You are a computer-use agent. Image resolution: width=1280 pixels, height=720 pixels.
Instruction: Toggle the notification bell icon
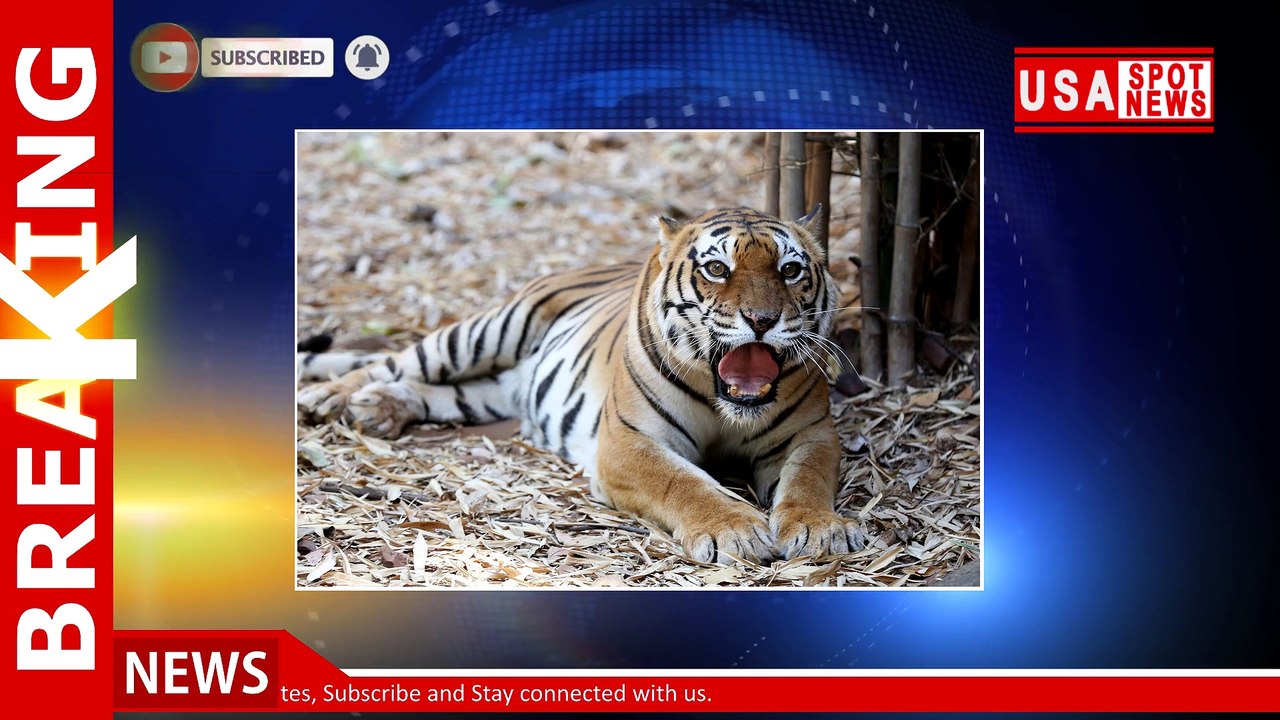367,57
